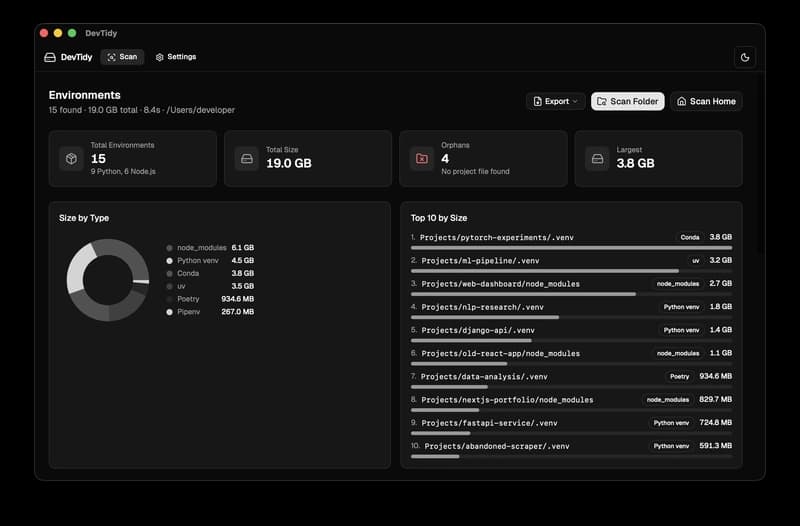
Task: Select Projects/web-dashboard/node_modules row
Action: click(x=571, y=288)
